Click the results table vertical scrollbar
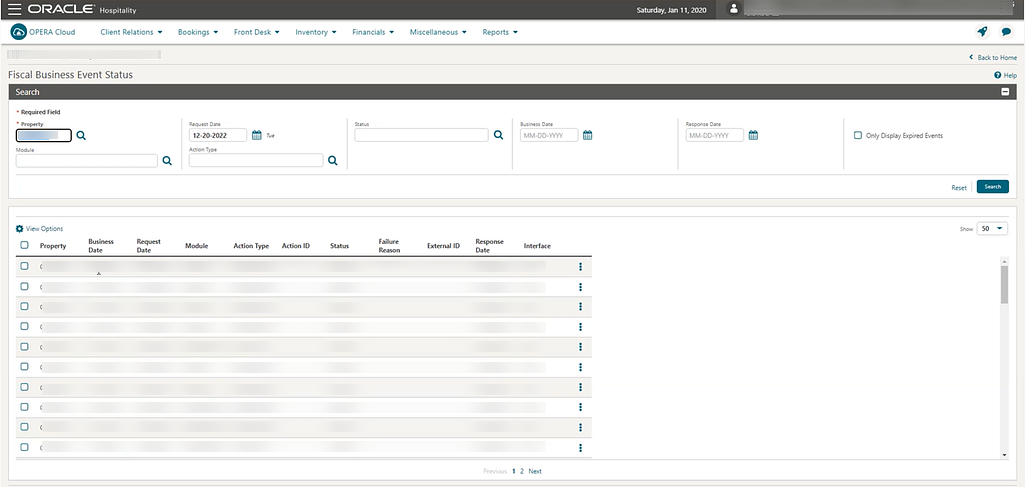This screenshot has width=1025, height=487. click(1005, 285)
